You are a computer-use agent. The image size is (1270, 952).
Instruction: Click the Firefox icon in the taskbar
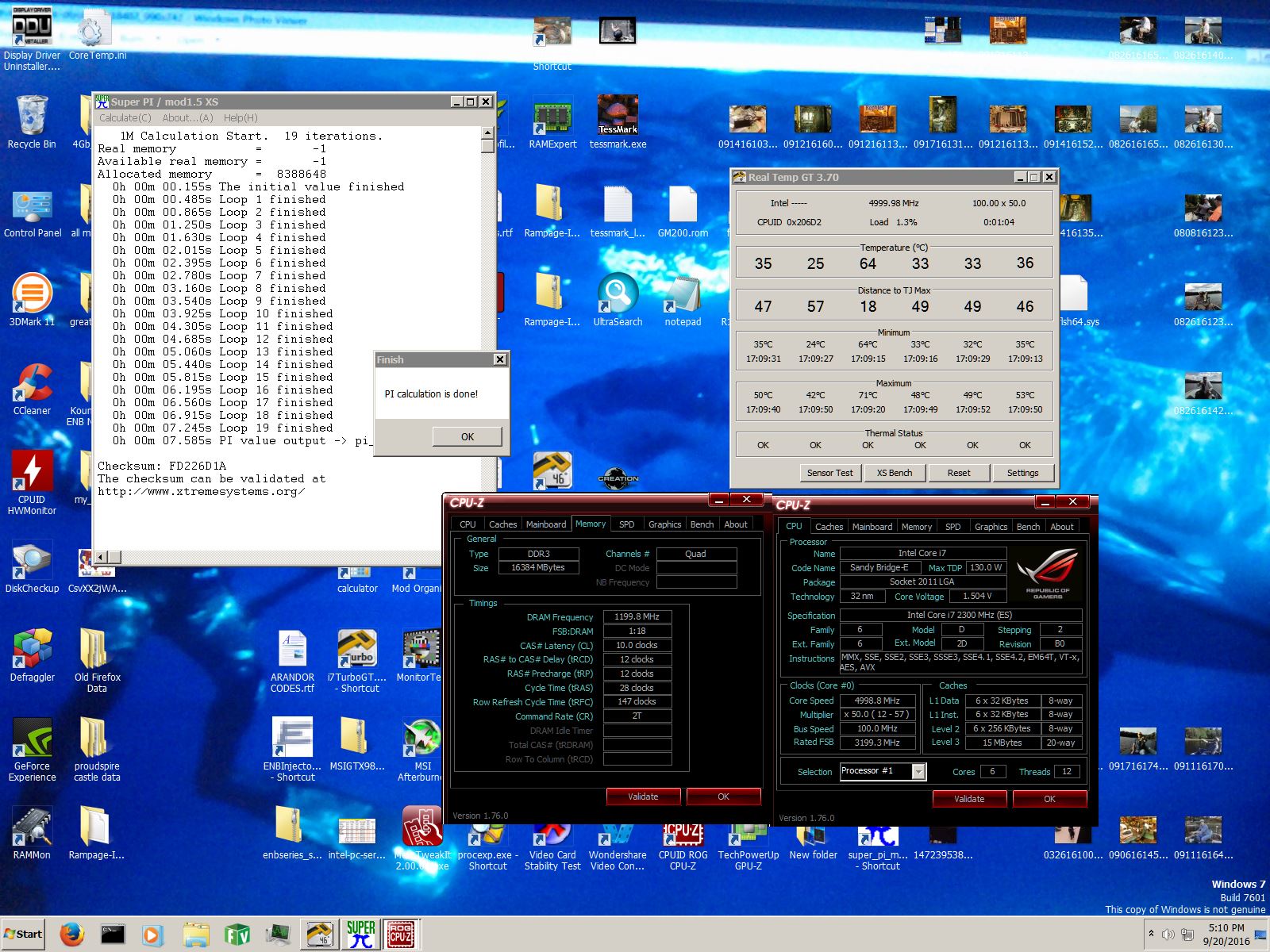(71, 935)
